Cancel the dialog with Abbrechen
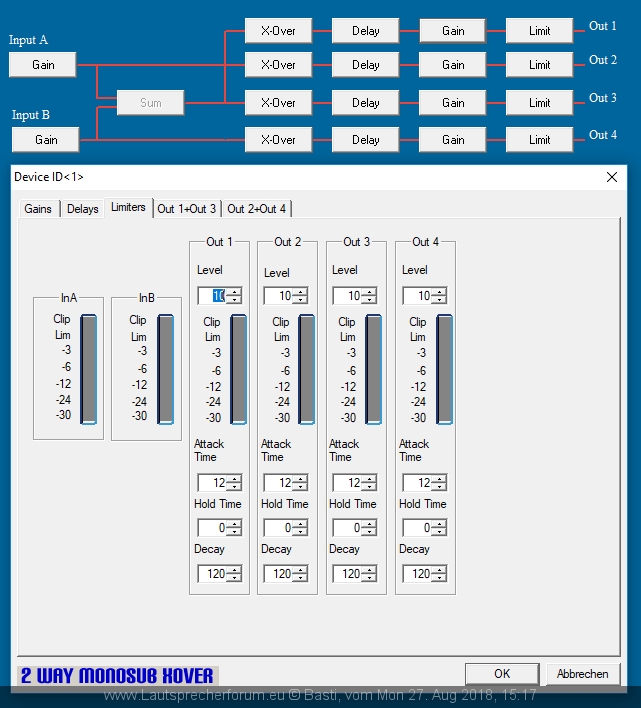This screenshot has width=641, height=708. 583,674
